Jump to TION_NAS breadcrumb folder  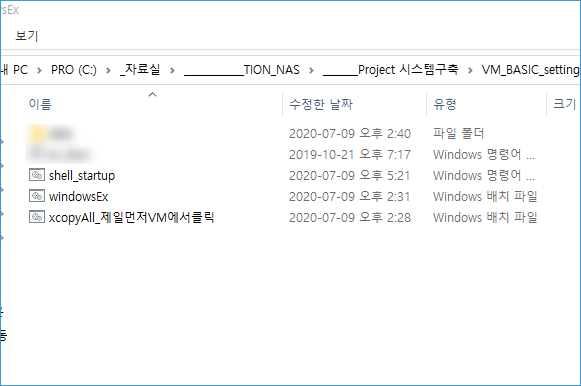(x=242, y=70)
